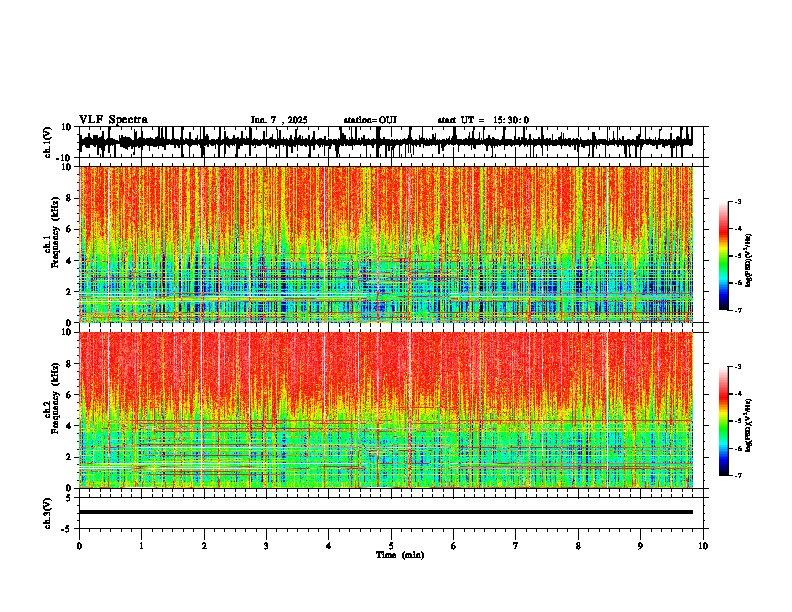Click the ch.2 frequency spectrogram panel
Screen dimensions: 792x612
[385, 410]
